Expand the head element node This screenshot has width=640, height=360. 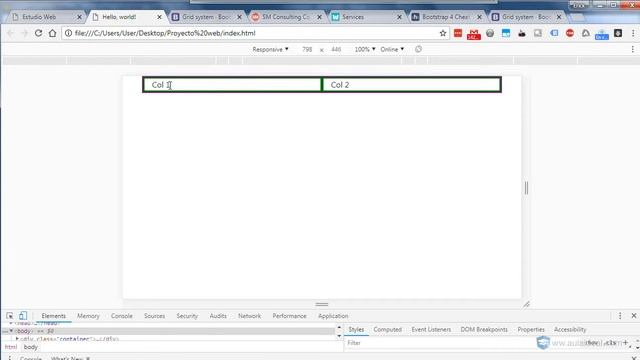tap(11, 323)
